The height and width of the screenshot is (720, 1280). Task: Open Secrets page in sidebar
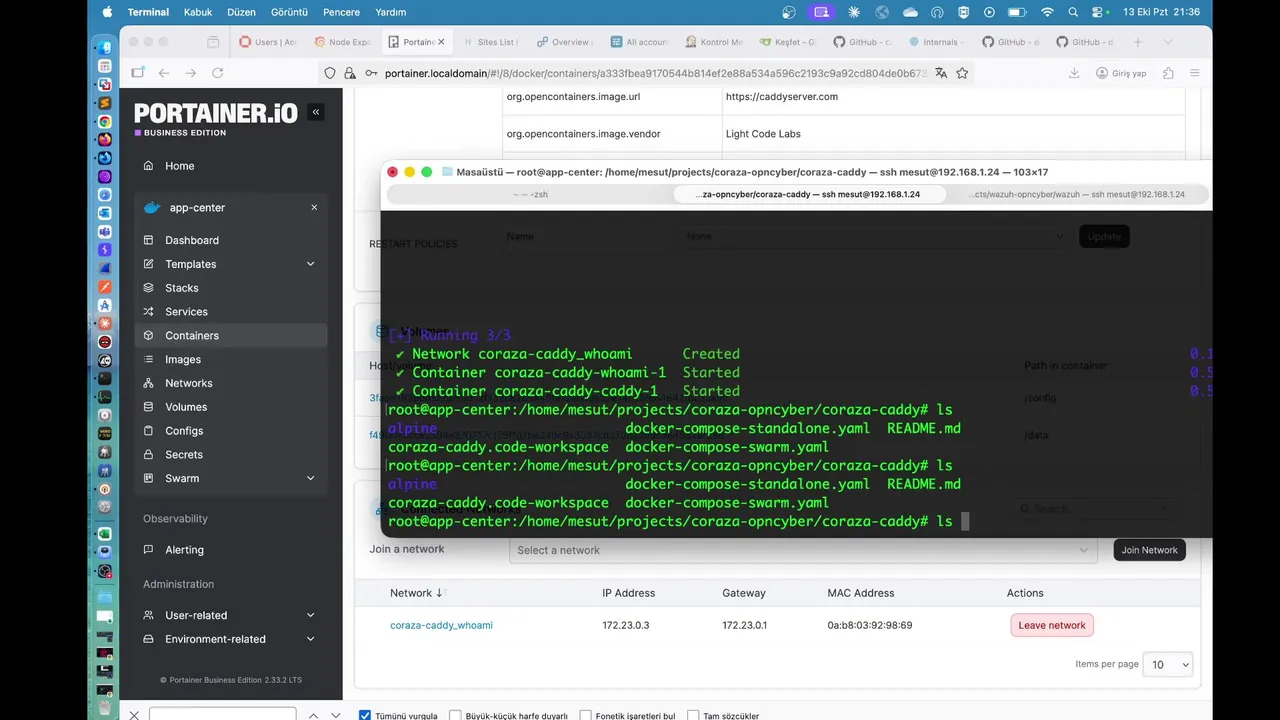click(x=183, y=455)
